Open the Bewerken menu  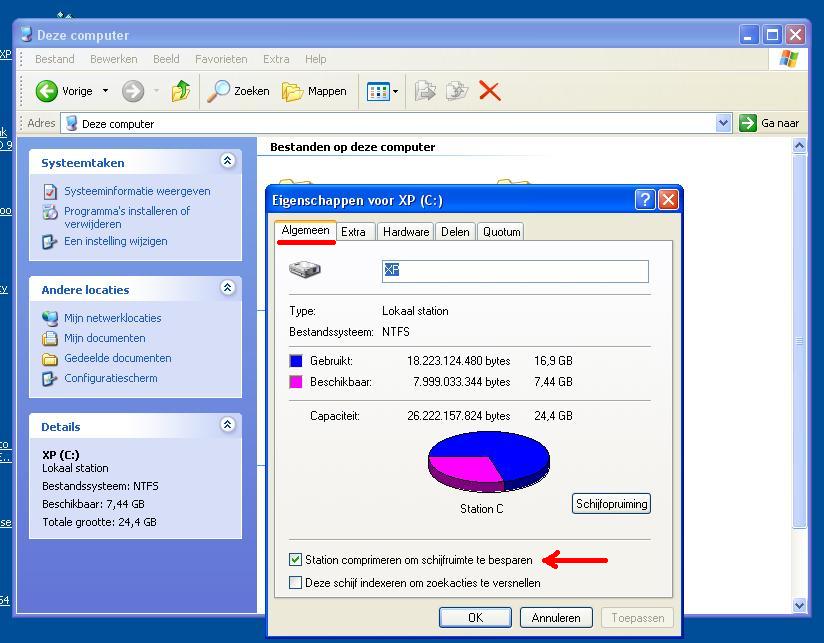pos(114,59)
